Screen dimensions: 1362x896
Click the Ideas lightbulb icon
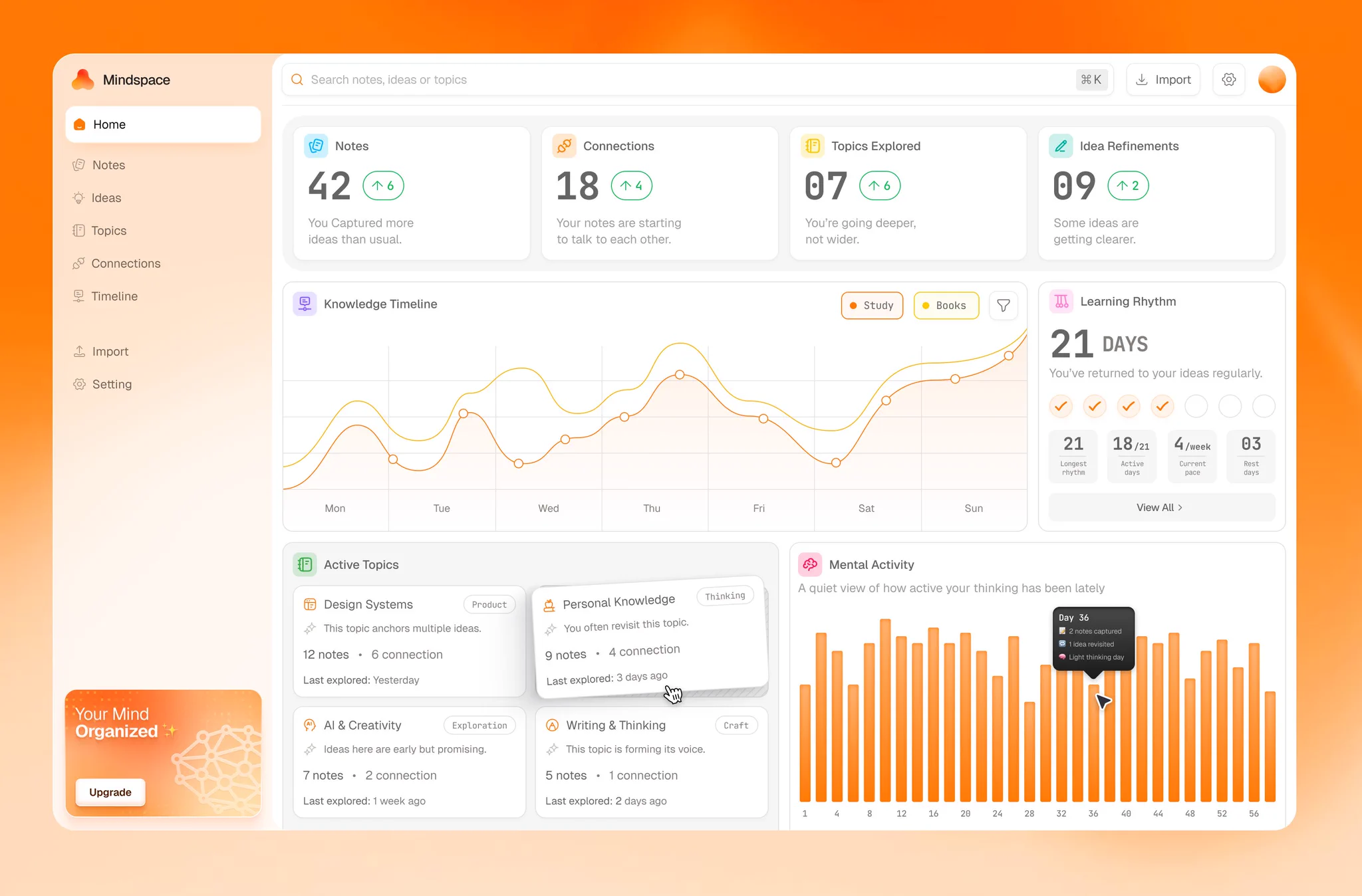78,197
